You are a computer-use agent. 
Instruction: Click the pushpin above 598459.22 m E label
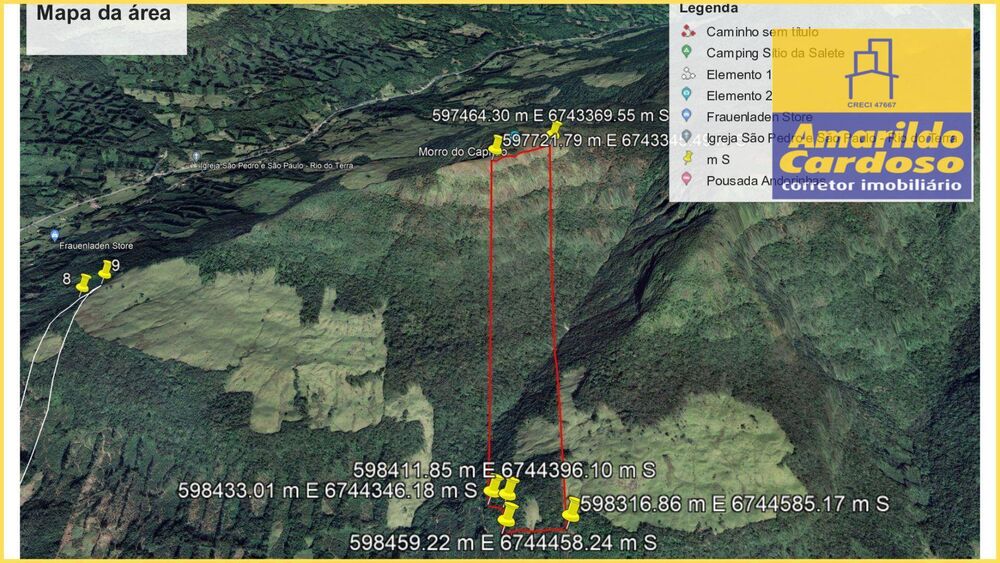click(508, 515)
